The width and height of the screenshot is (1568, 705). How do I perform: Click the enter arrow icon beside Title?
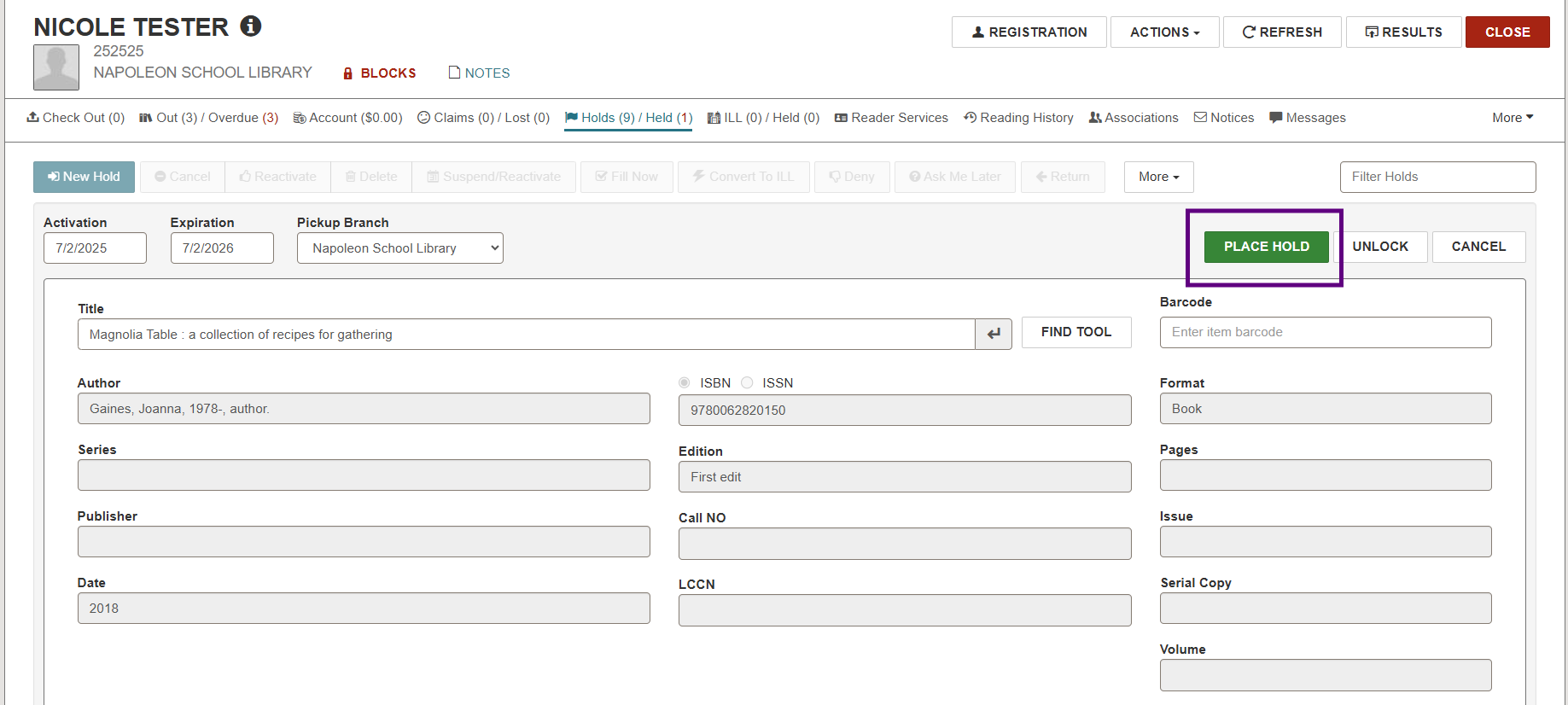pyautogui.click(x=994, y=335)
